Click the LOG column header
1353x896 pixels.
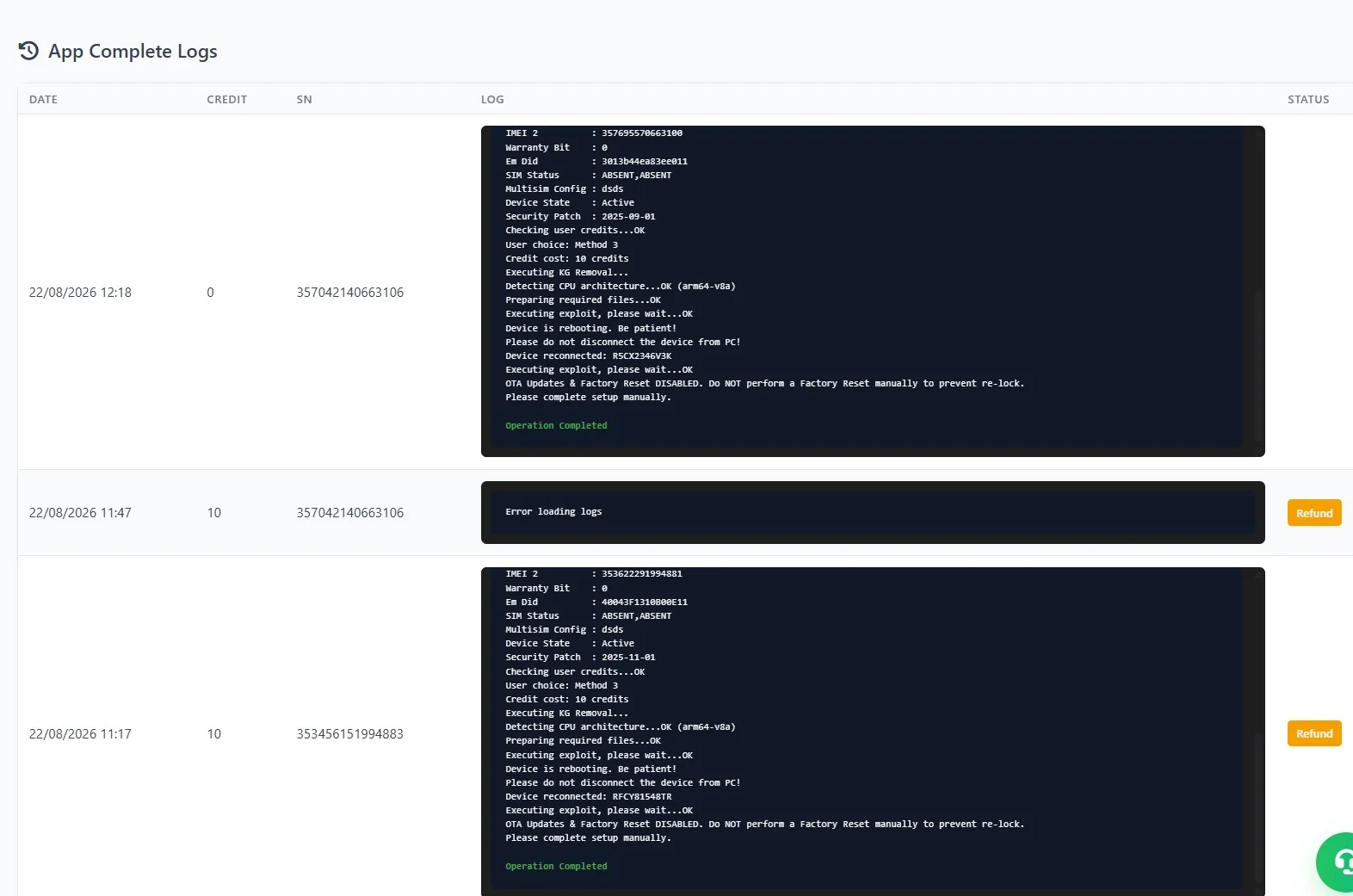[x=492, y=99]
